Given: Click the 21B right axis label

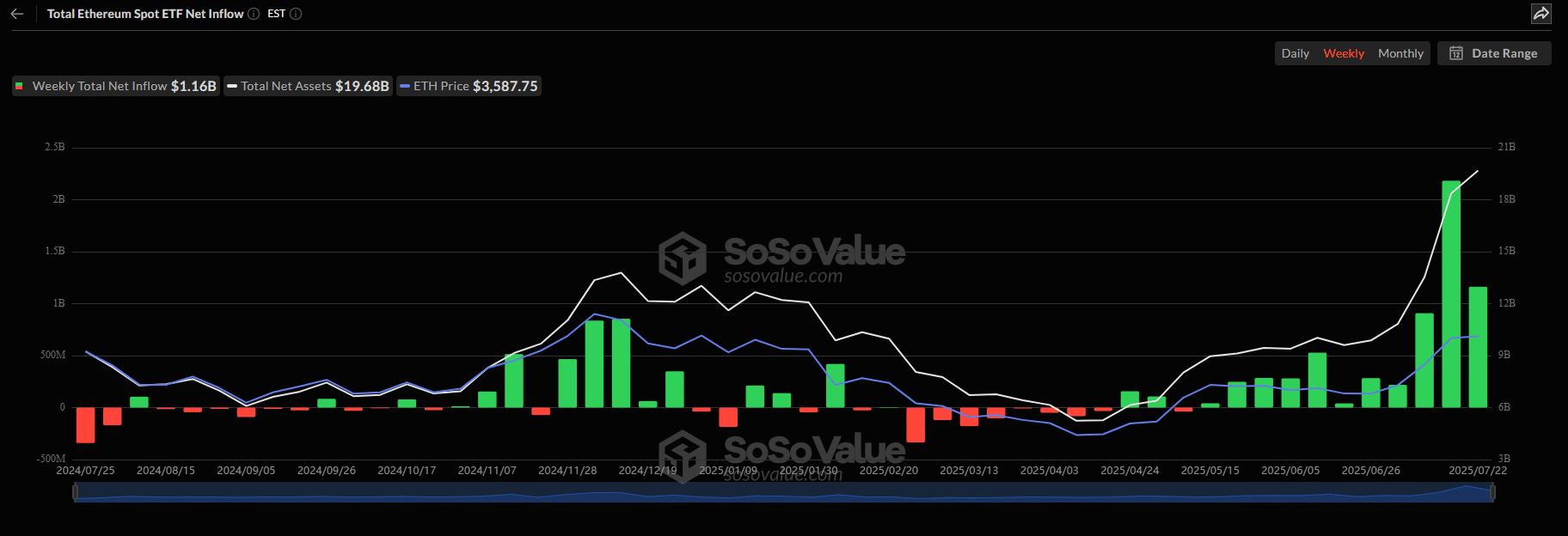Looking at the screenshot, I should click(1507, 147).
